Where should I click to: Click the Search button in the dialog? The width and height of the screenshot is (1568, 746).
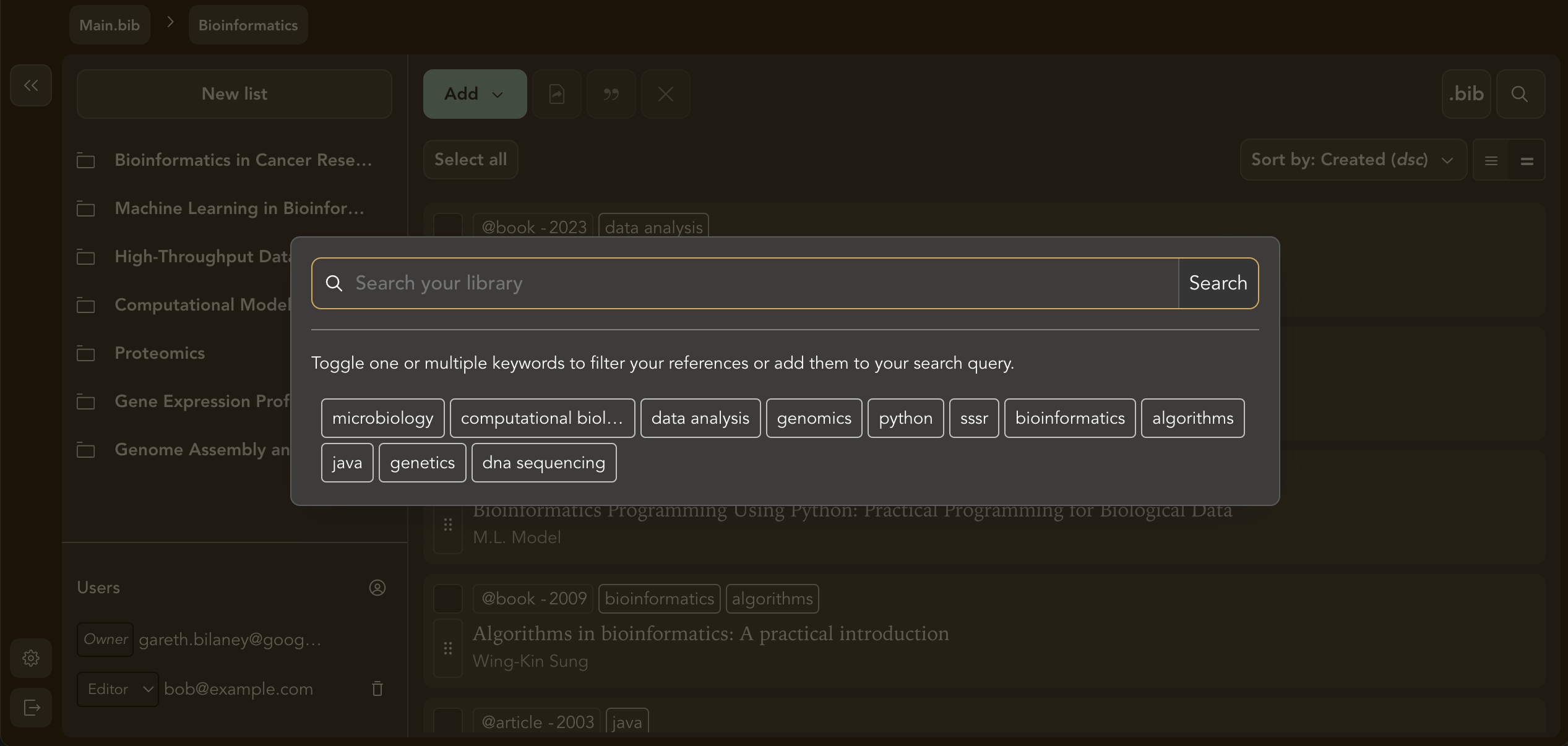(x=1217, y=283)
